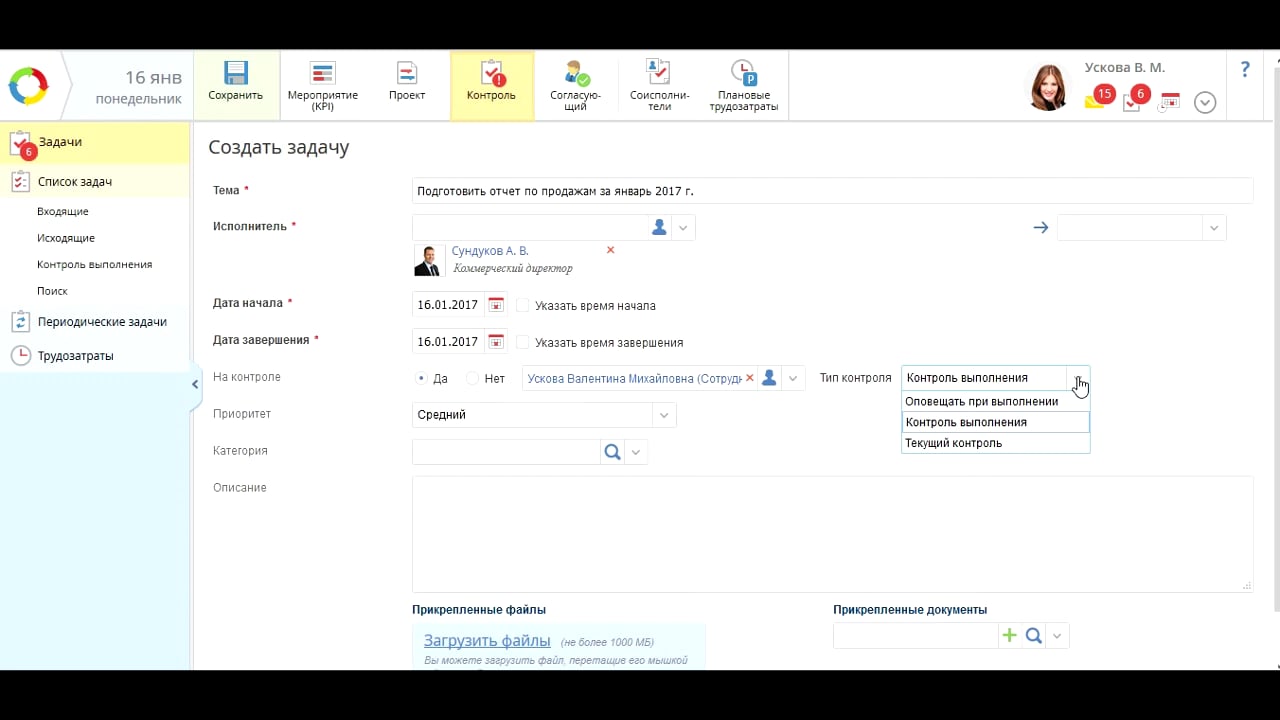The height and width of the screenshot is (720, 1280).
Task: Open the Категория dropdown arrow
Action: [x=636, y=452]
